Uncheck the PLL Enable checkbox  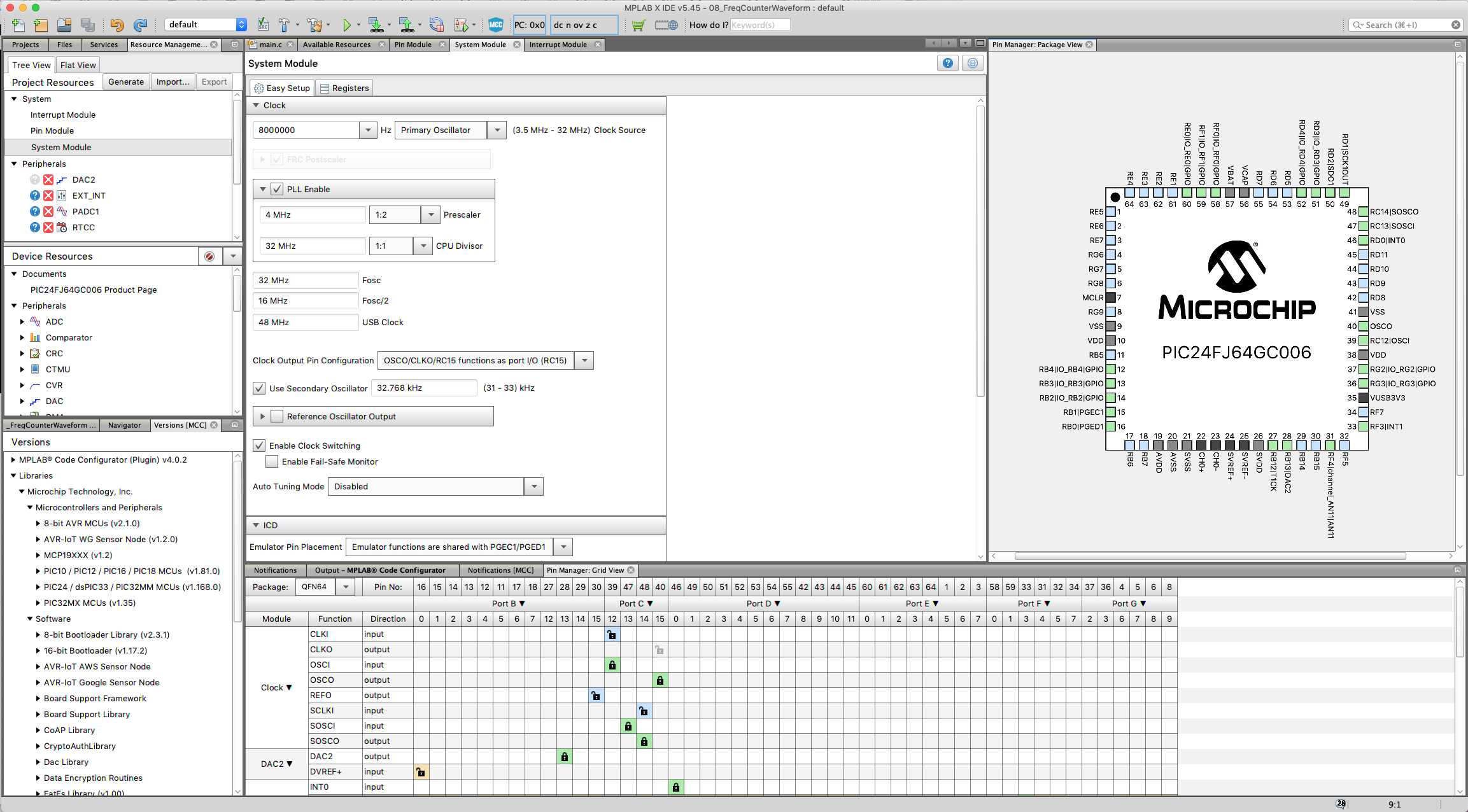(x=277, y=189)
